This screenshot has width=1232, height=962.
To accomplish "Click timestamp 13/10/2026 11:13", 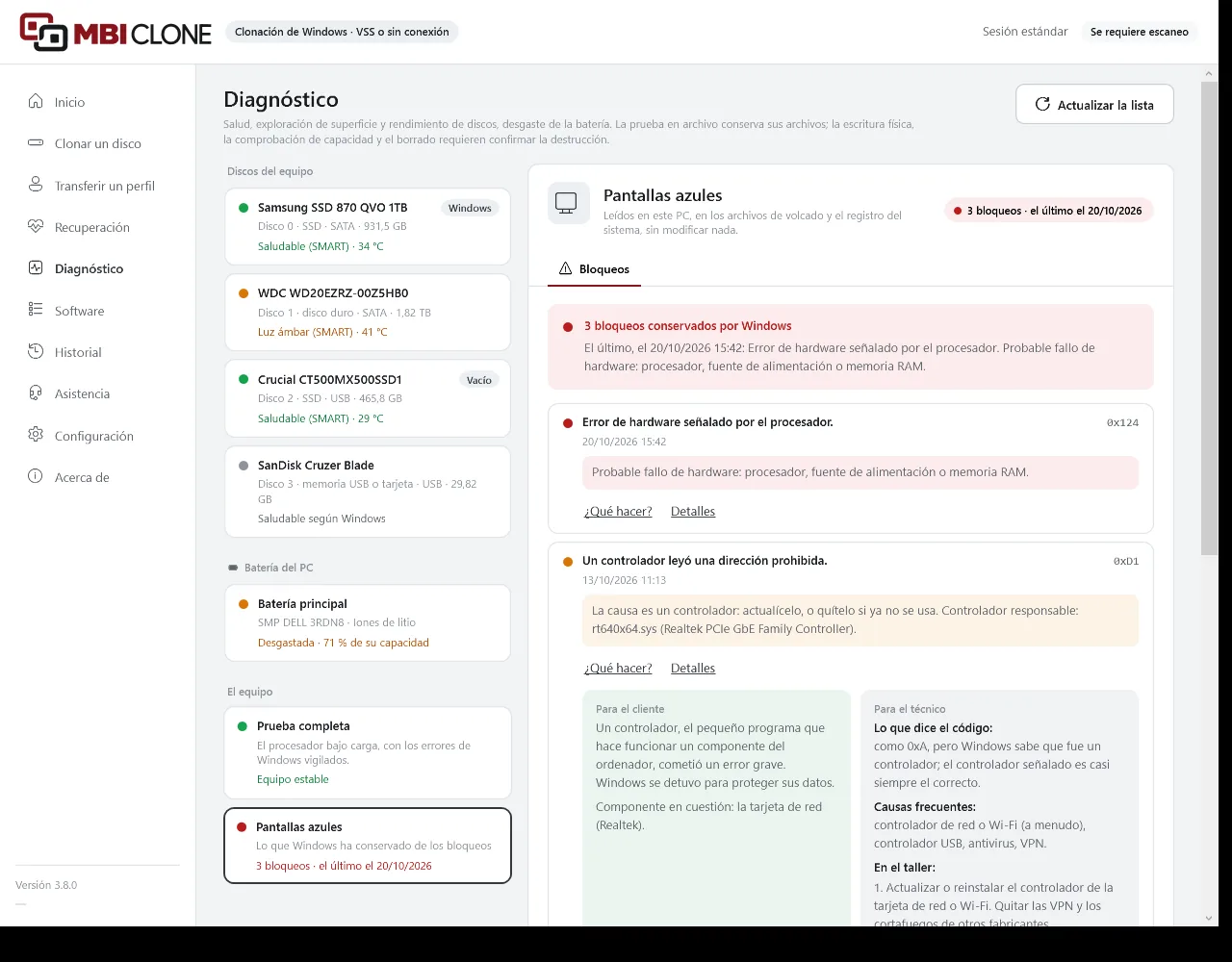I will click(x=624, y=580).
